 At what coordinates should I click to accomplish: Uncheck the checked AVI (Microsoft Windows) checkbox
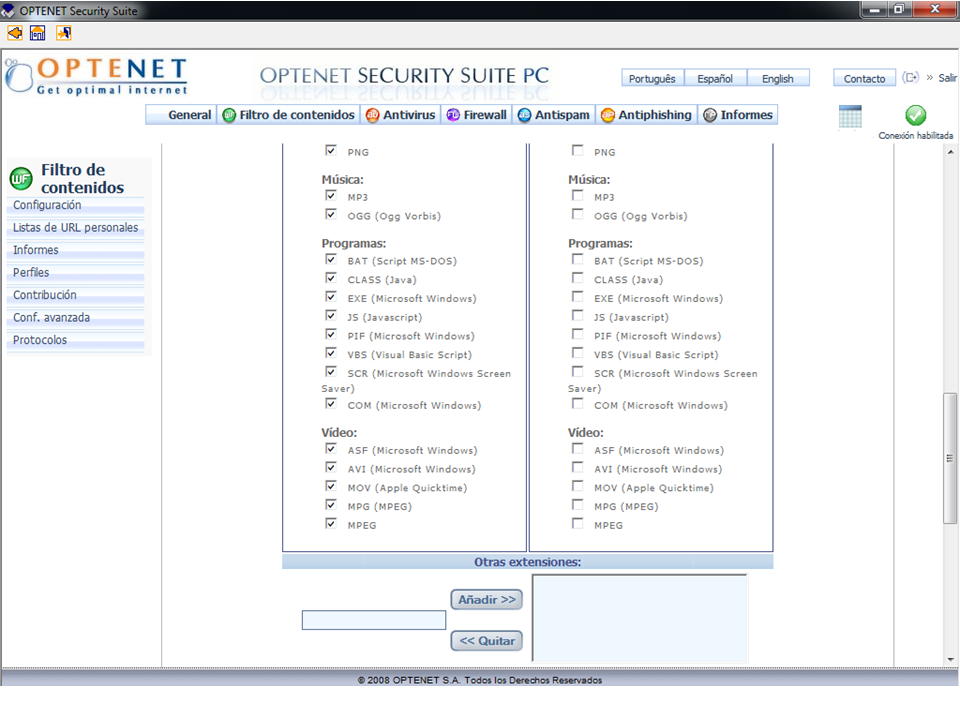click(x=331, y=468)
